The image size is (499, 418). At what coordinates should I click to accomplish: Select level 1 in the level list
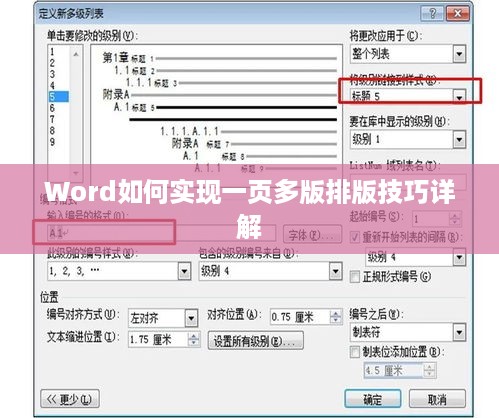[52, 52]
